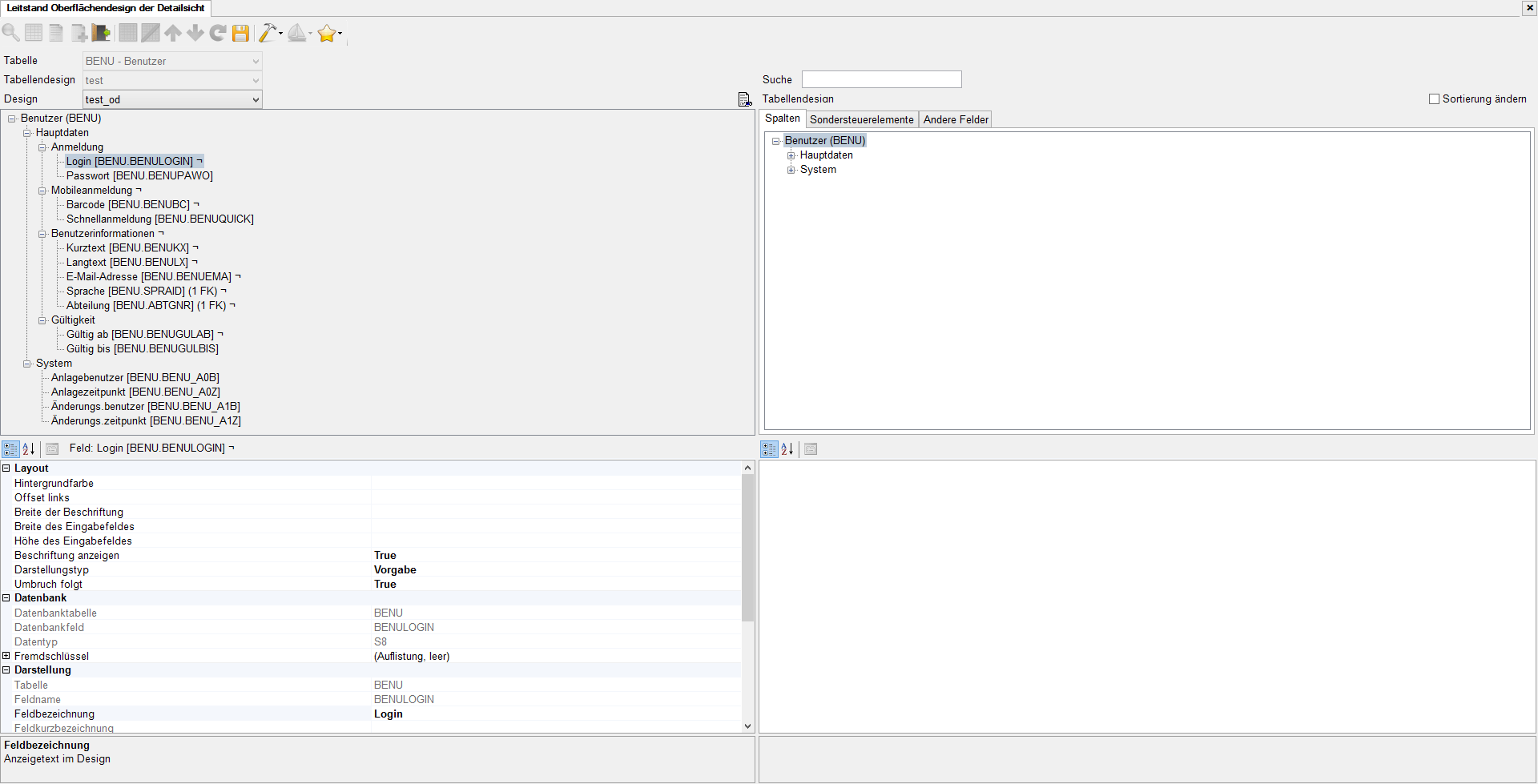Collapse the Layout property category

(x=6, y=468)
